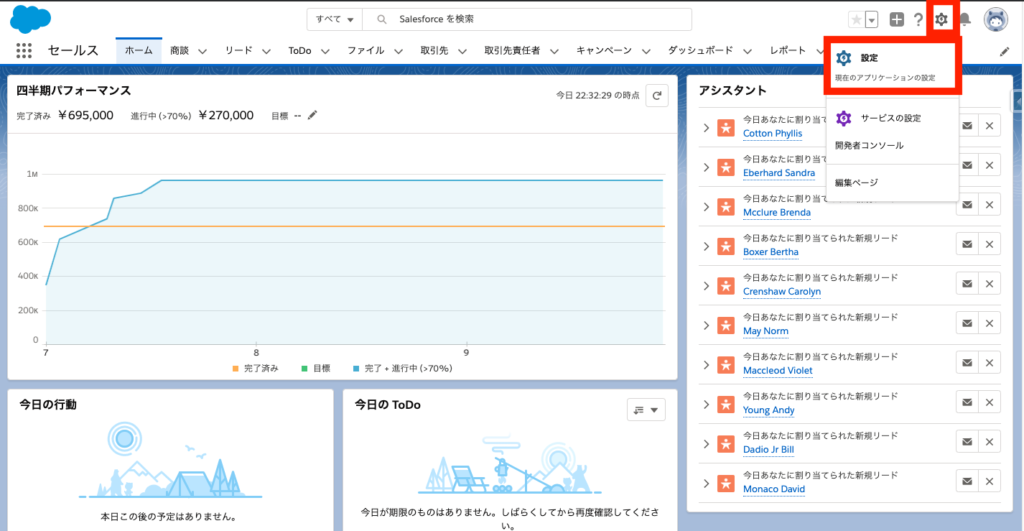Open the 取引先 tab dropdown chevron
This screenshot has height=531, width=1024.
pyautogui.click(x=462, y=51)
